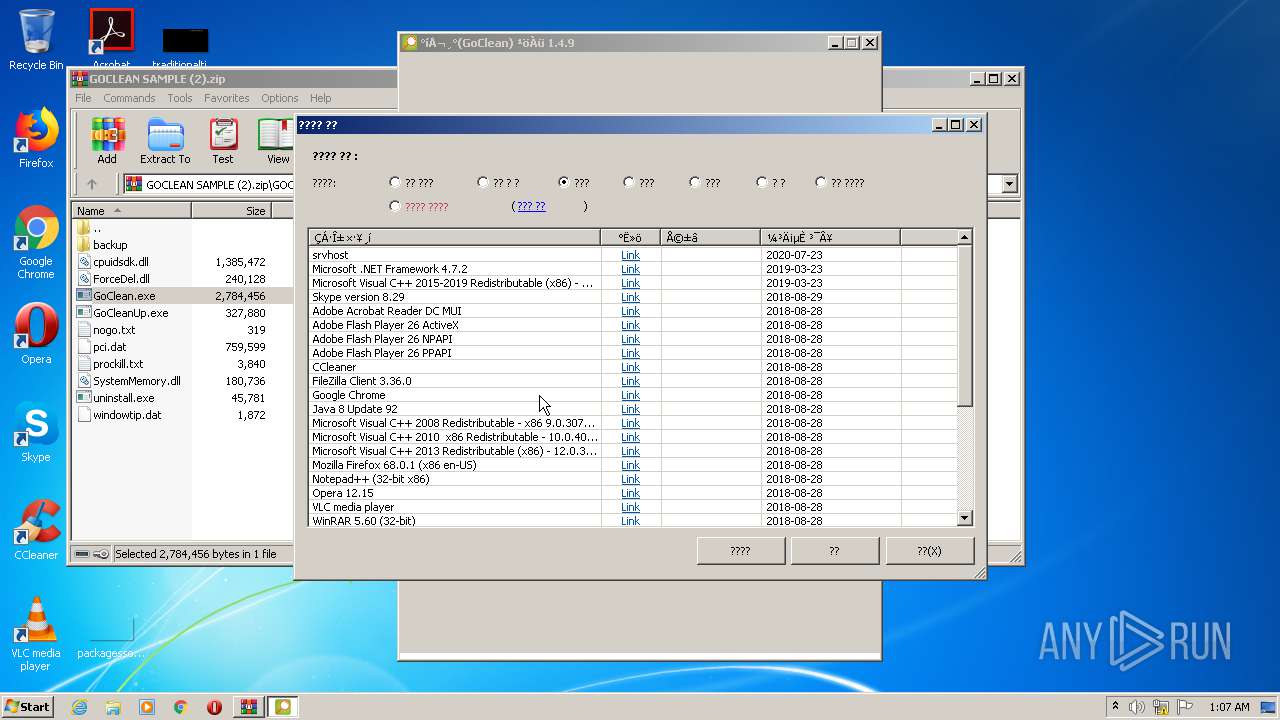This screenshot has height=720, width=1280.
Task: Select the backup folder in archive
Action: coord(110,245)
